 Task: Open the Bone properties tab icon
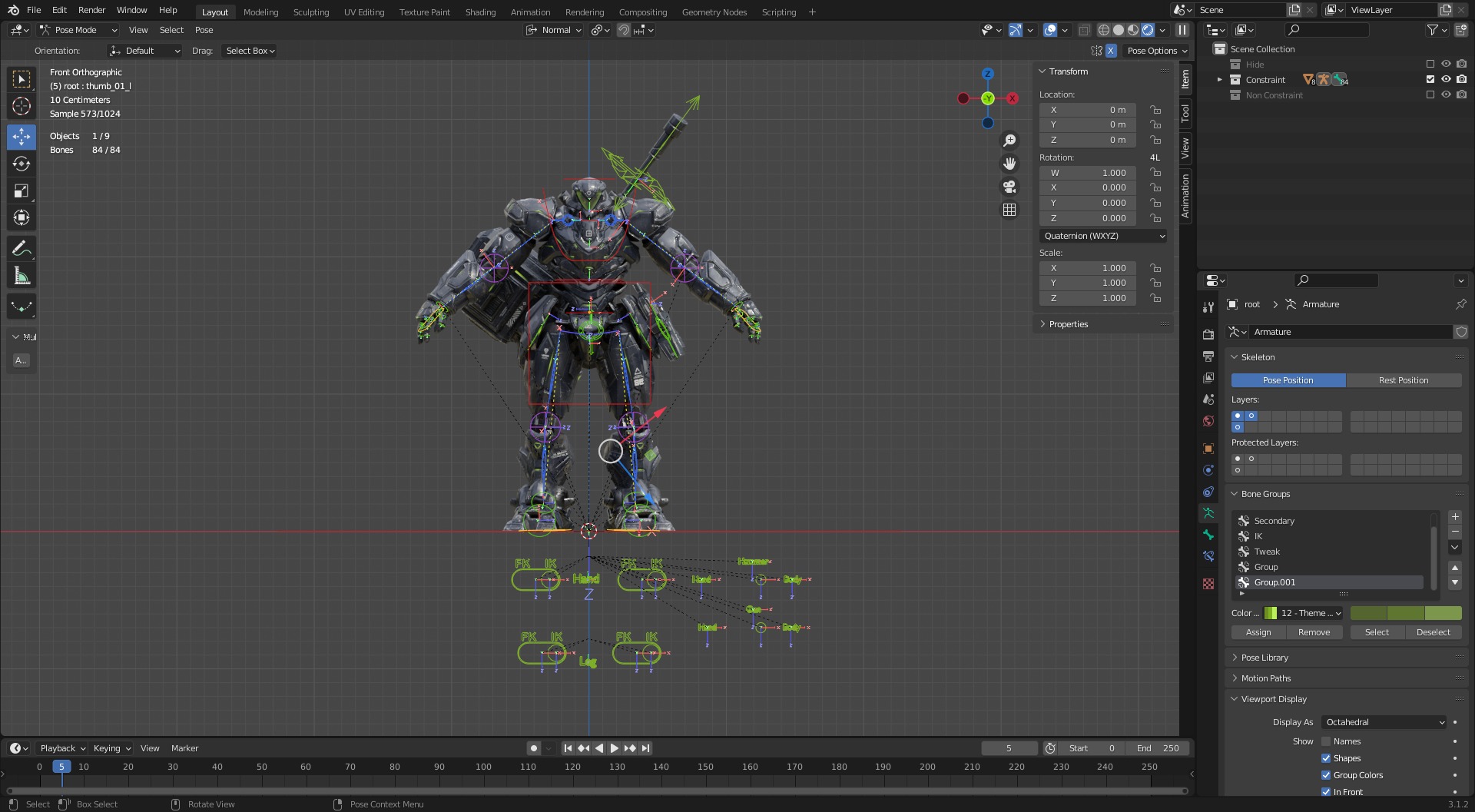click(1208, 535)
